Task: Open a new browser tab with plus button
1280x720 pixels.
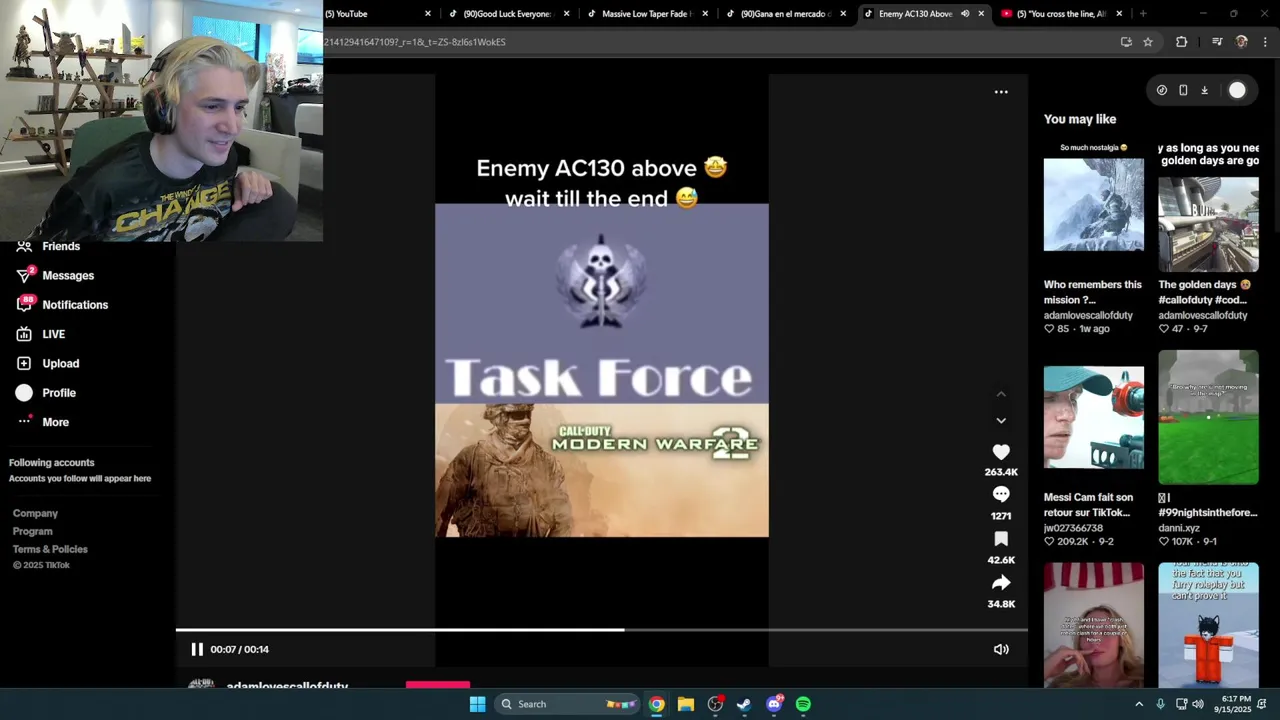Action: pos(1143,14)
